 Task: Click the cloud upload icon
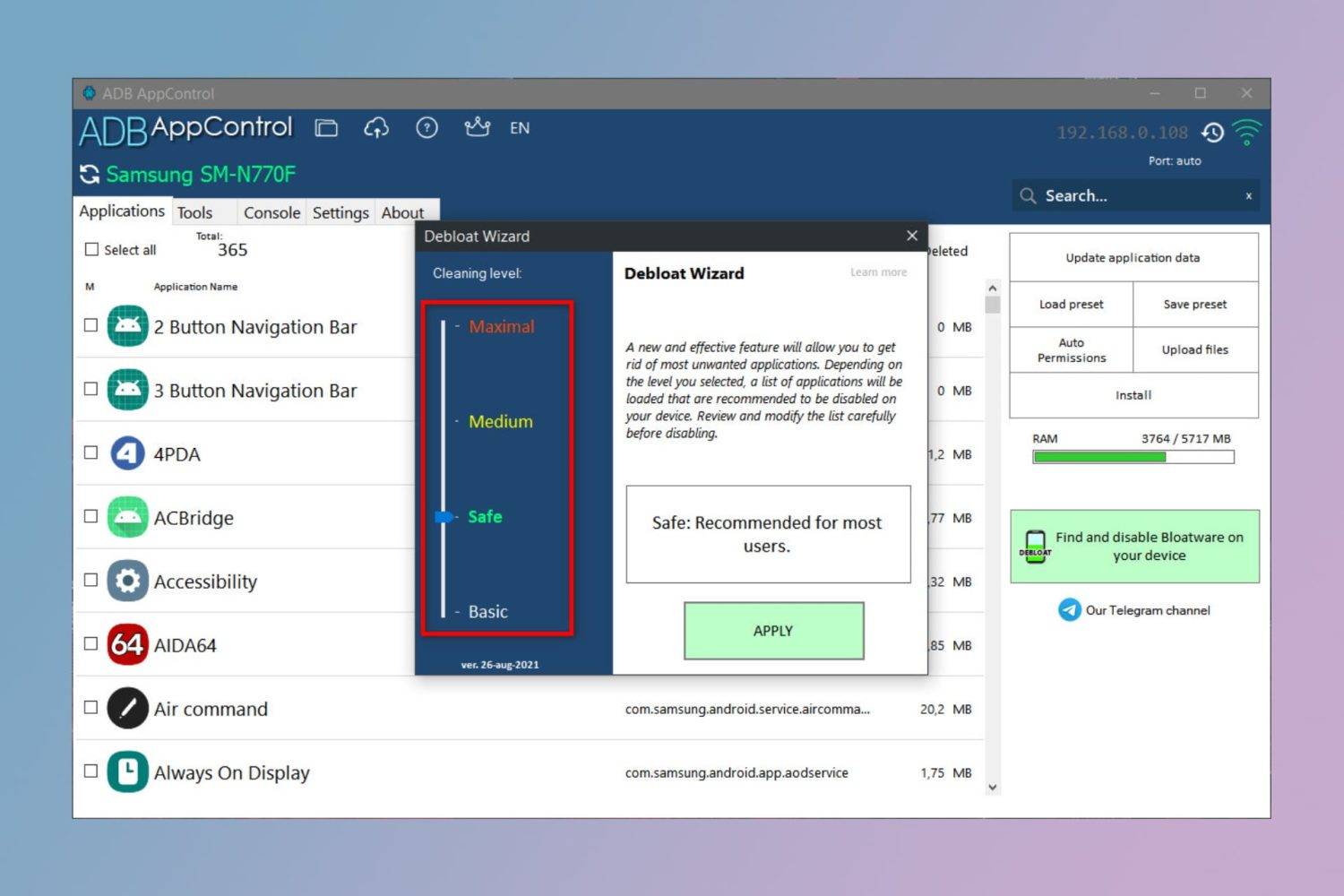376,128
